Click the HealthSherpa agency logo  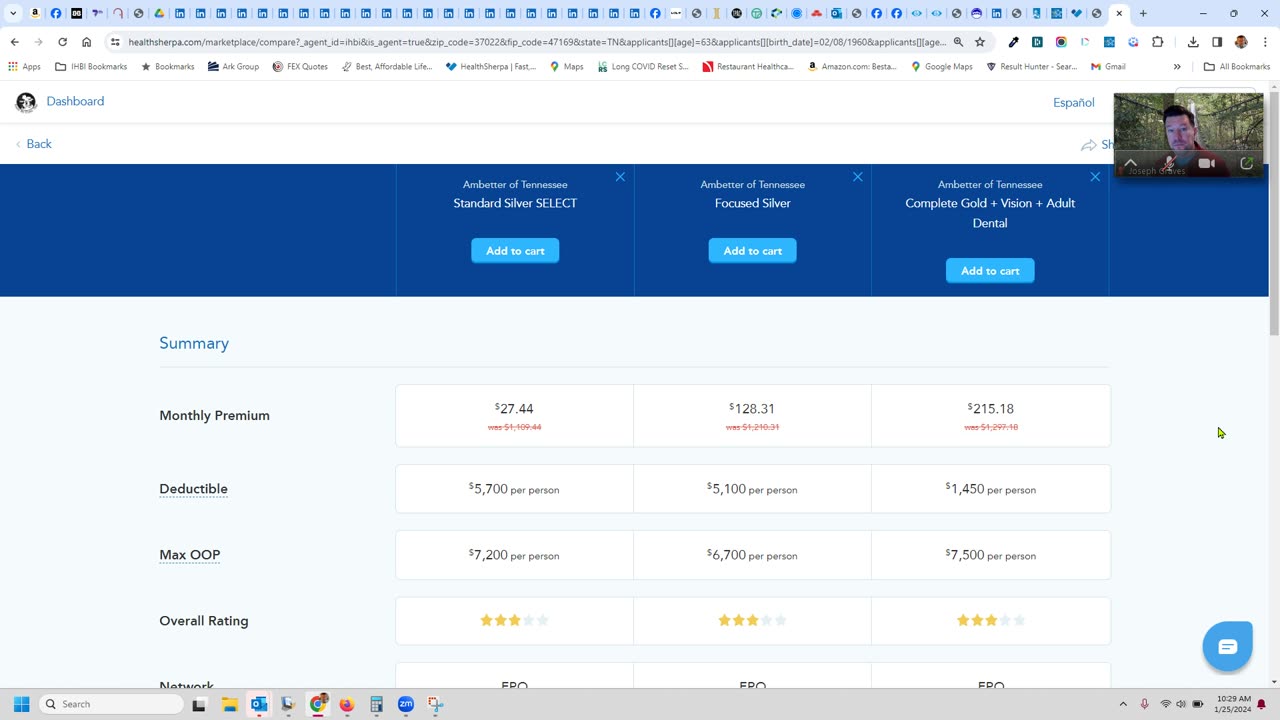tap(26, 102)
